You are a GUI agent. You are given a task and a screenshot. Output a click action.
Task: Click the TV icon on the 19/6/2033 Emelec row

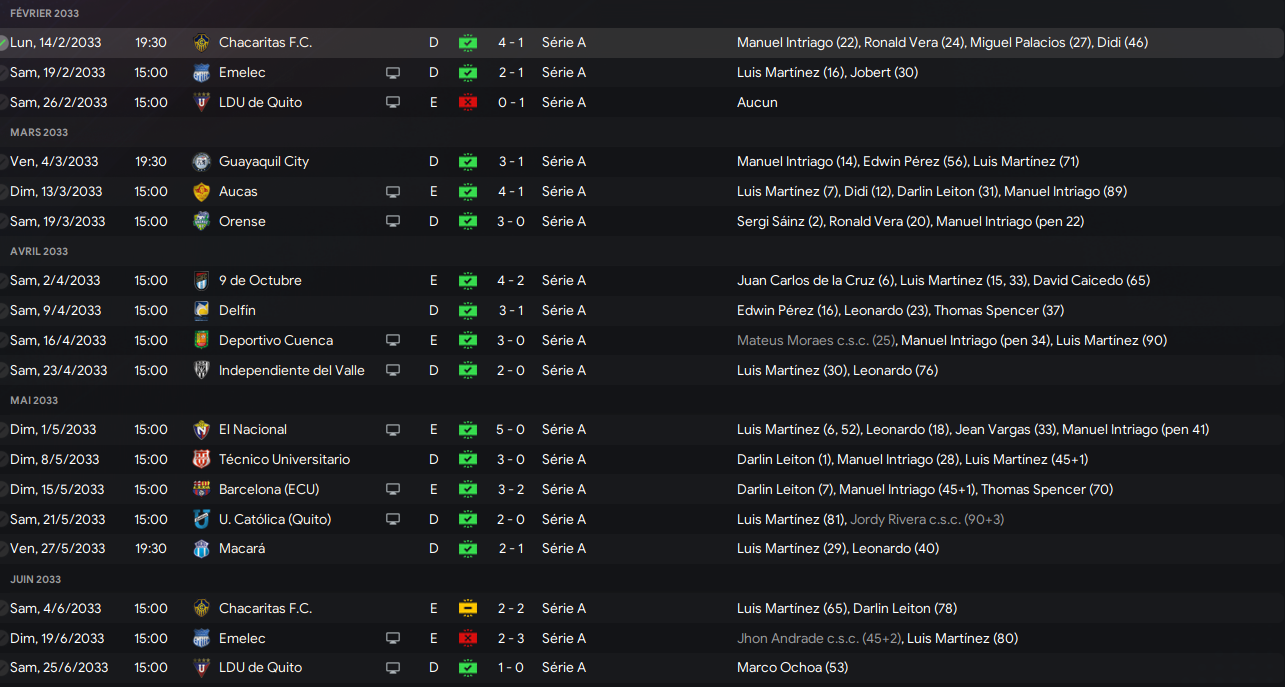(393, 639)
